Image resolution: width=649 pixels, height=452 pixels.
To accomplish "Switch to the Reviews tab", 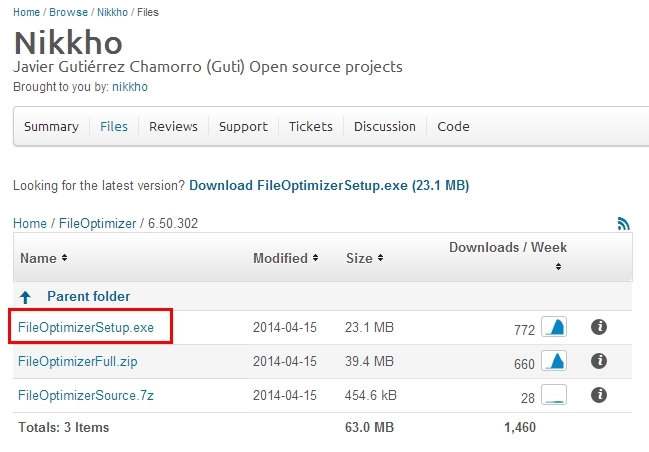I will 173,126.
